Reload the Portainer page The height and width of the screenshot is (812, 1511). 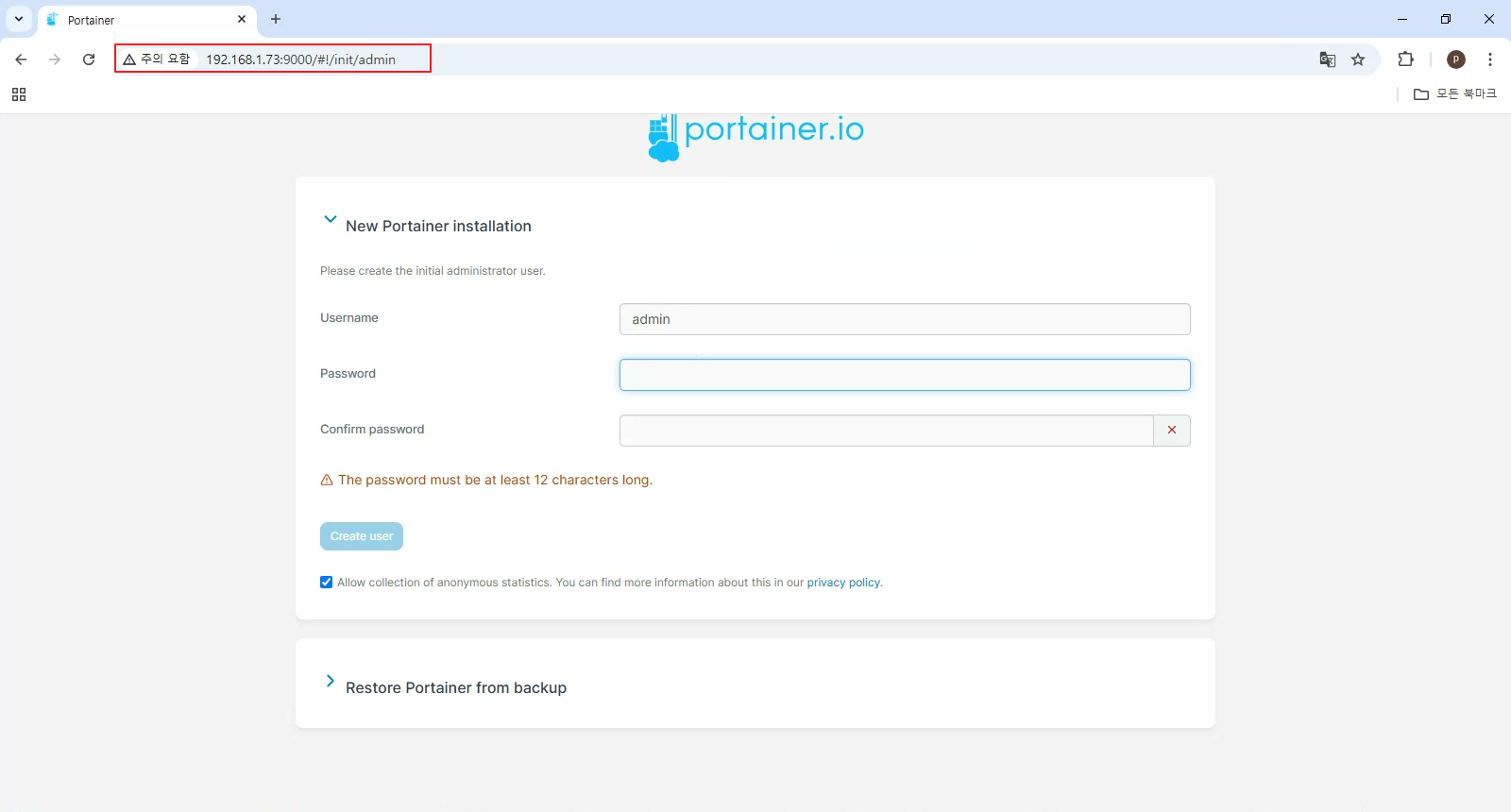click(x=89, y=59)
